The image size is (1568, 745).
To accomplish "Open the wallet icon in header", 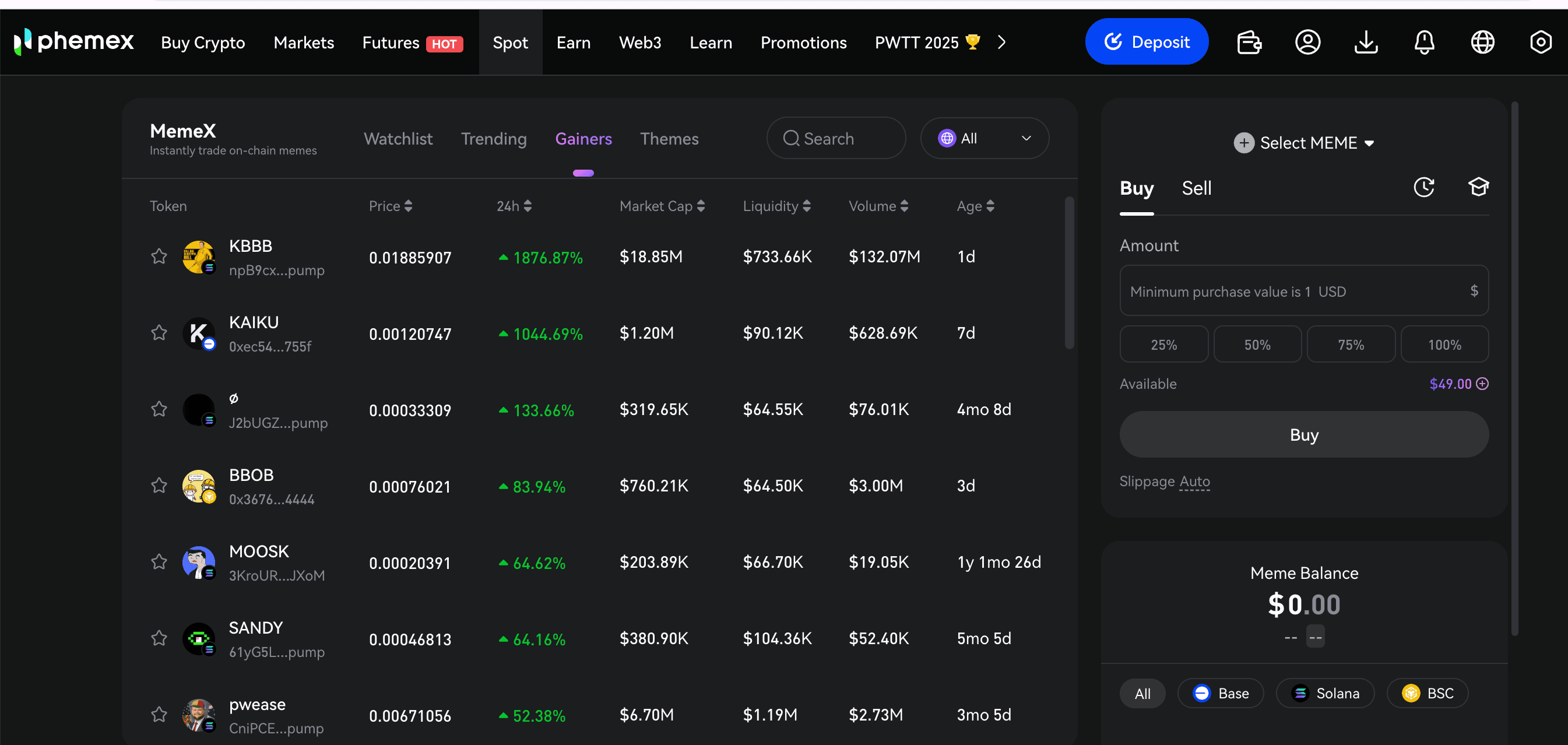I will click(1249, 42).
